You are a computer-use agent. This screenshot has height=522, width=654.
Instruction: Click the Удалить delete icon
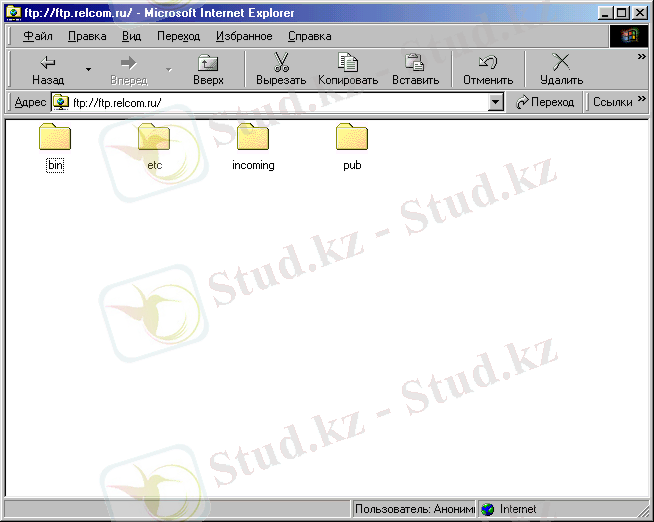[x=561, y=62]
